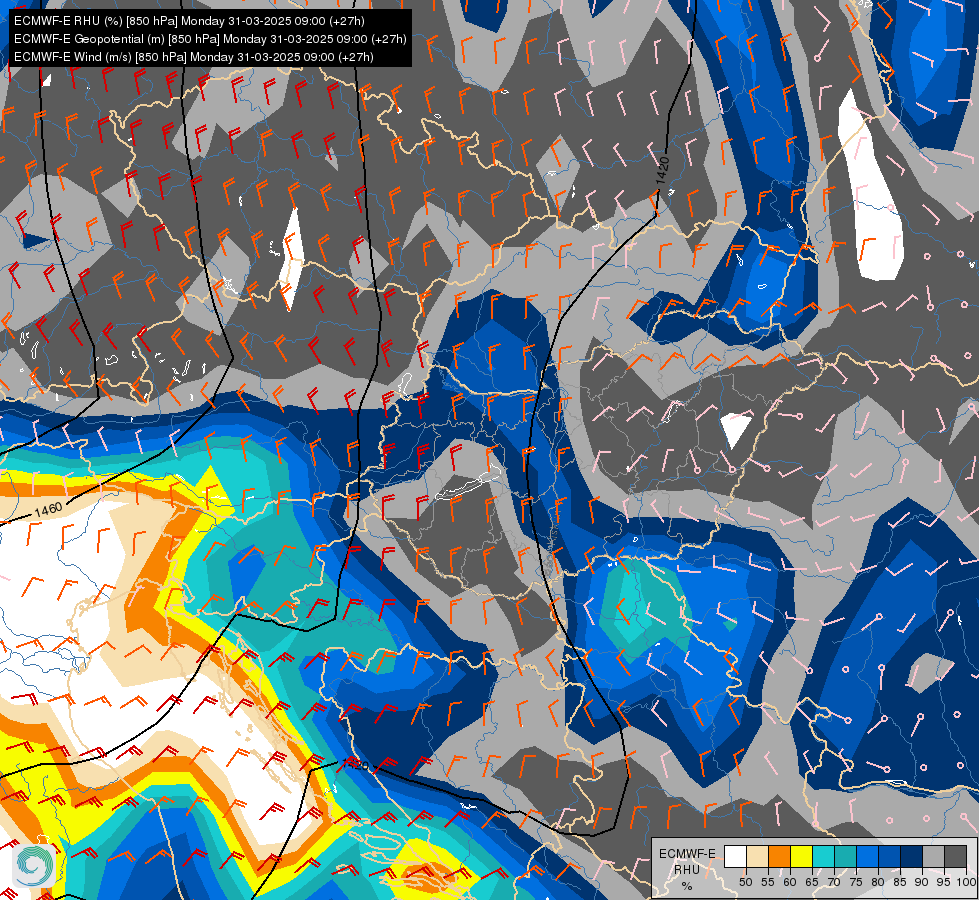
Task: Click the legend tick value 65
Action: coord(812,882)
